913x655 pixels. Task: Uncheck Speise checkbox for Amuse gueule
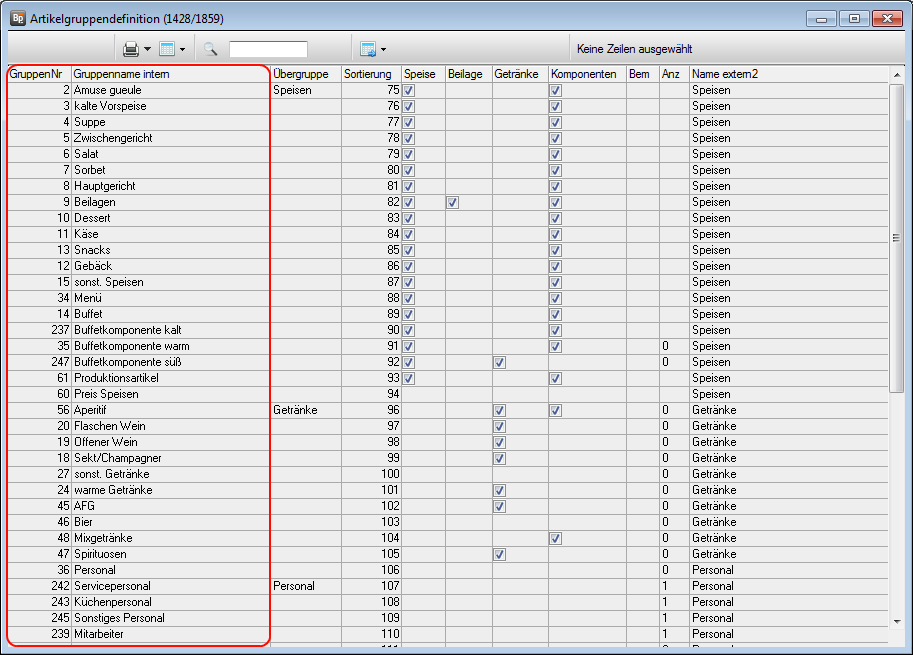(409, 90)
